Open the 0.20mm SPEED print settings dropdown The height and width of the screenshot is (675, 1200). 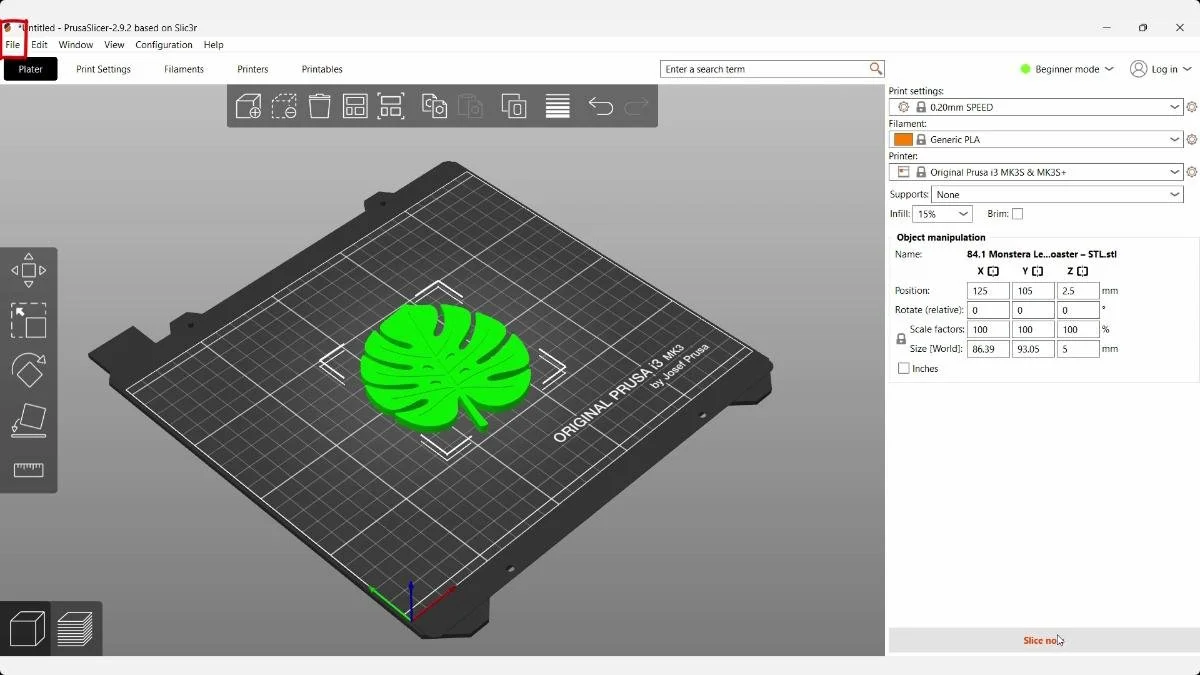pos(1036,107)
